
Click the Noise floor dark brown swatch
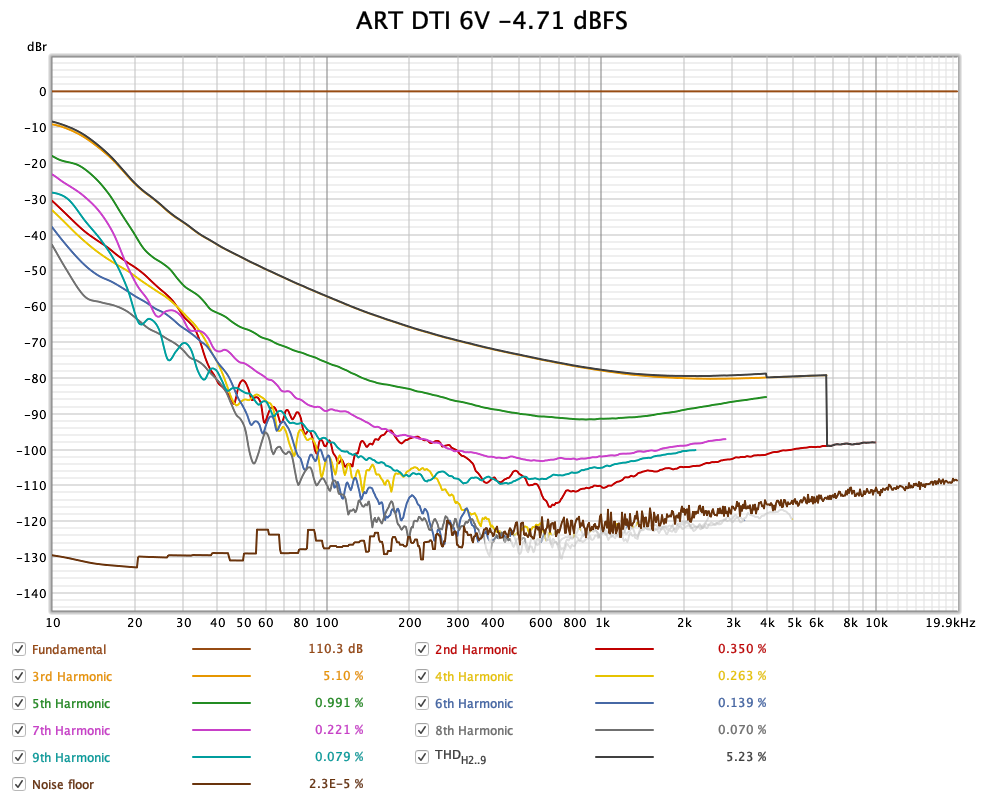pos(222,784)
